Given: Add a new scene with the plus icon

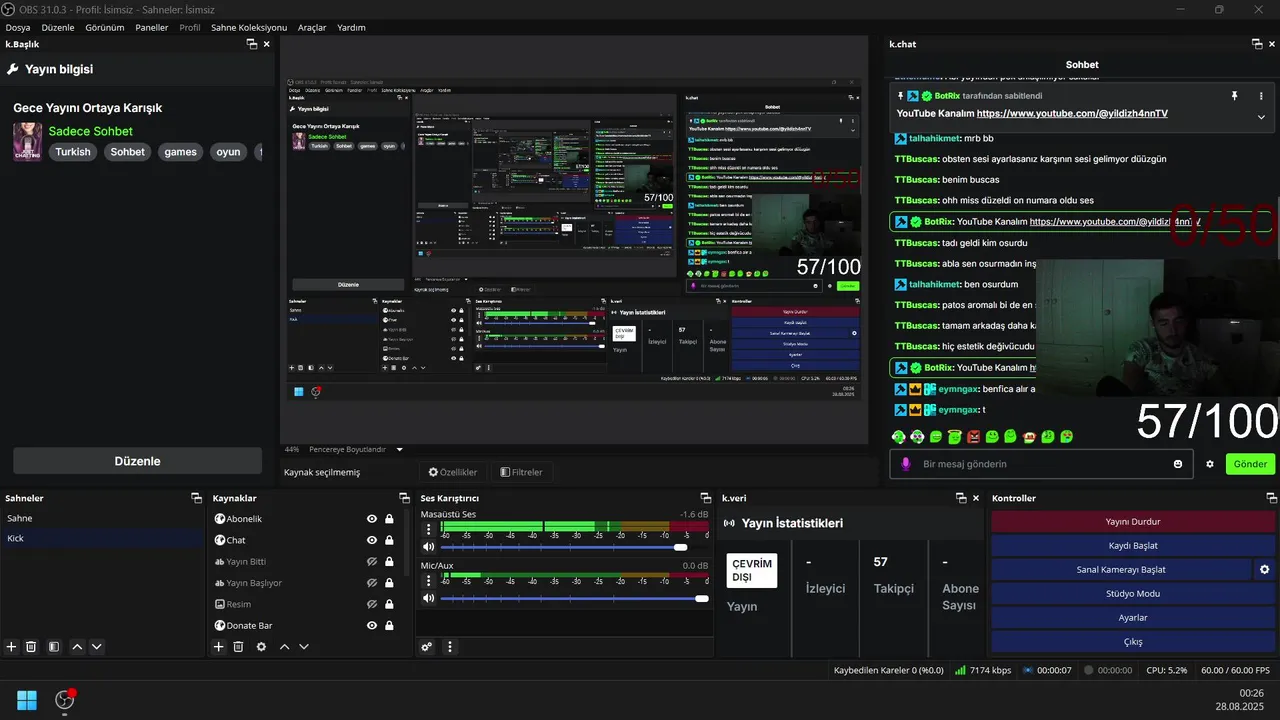Looking at the screenshot, I should [11, 647].
